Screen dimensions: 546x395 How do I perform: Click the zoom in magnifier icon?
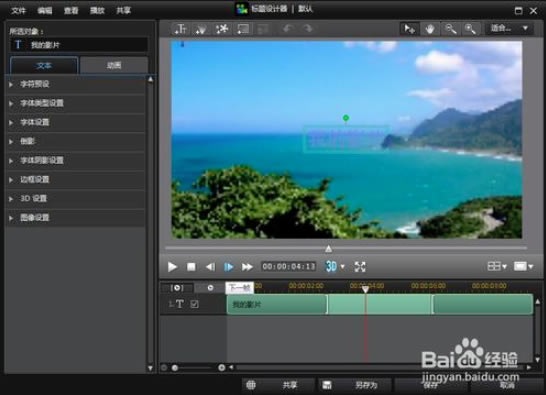click(x=470, y=29)
